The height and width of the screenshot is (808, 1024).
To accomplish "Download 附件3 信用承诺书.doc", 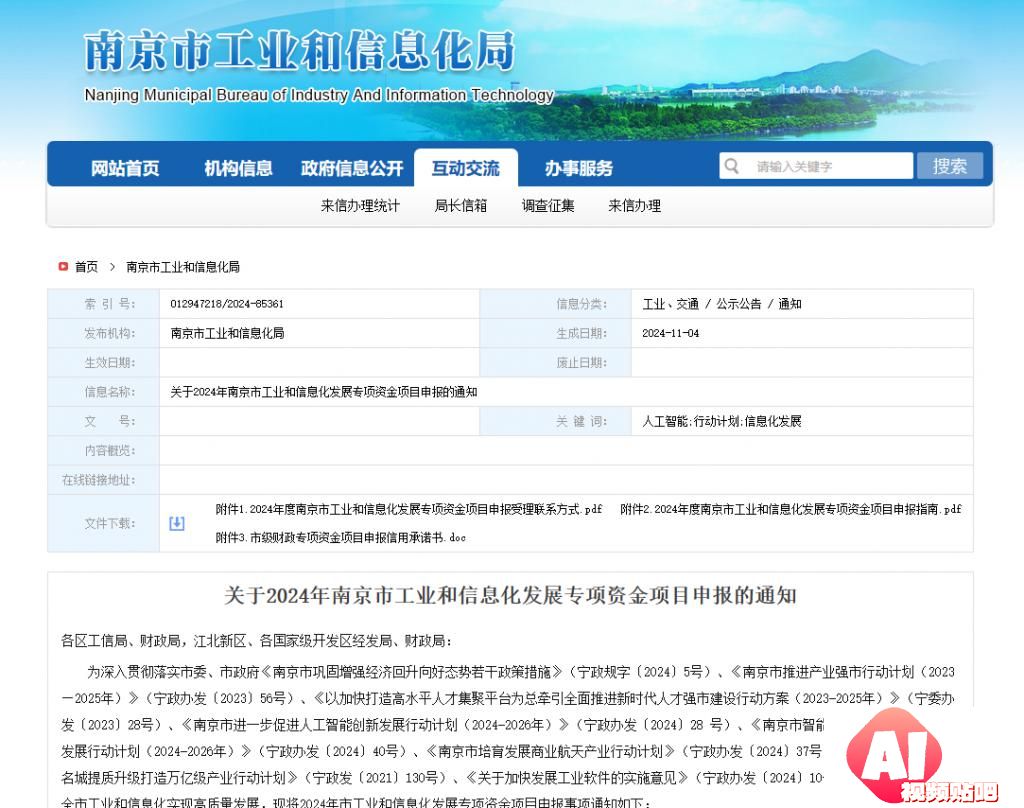I will 340,538.
